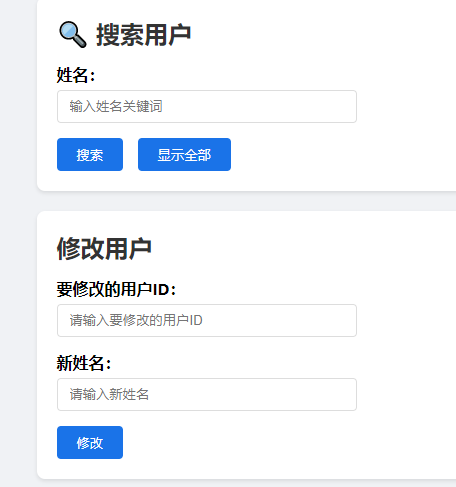Click the right end of the new name field
The width and height of the screenshot is (456, 487).
point(347,394)
